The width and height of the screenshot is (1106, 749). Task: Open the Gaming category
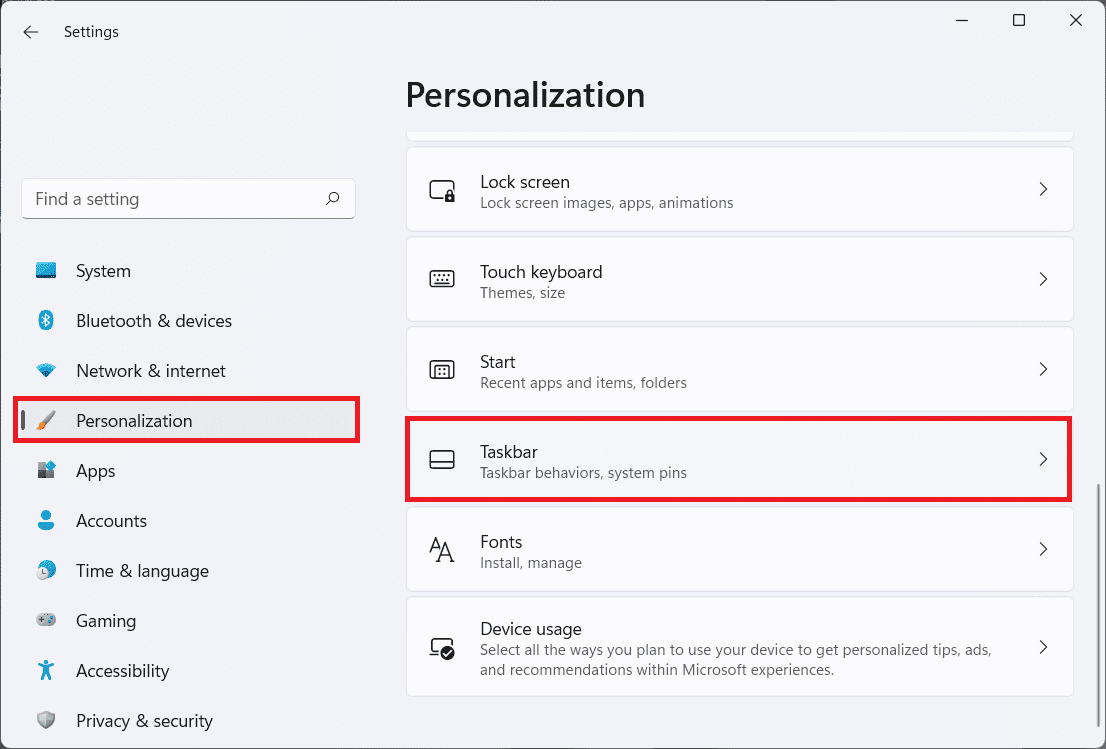[x=188, y=621]
